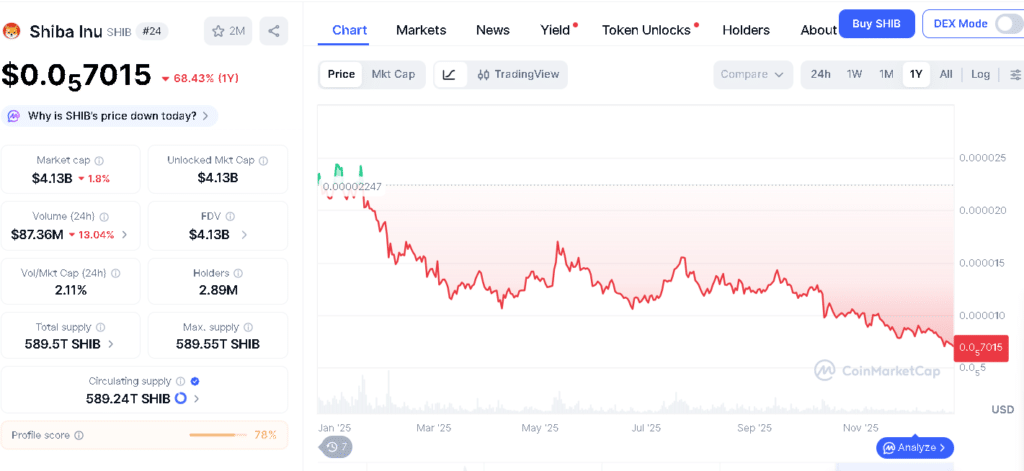This screenshot has height=471, width=1024.
Task: Click the red 0.0₅7015 price tag on chart axis
Action: [980, 348]
